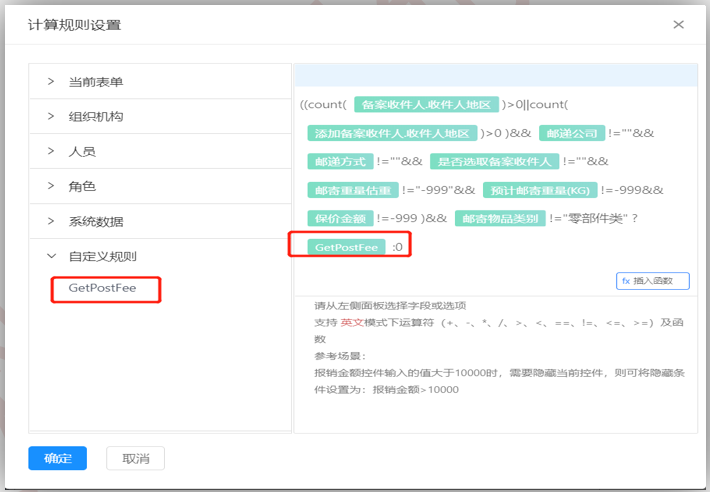Click the 邮寄重量估重 field tag
710x492 pixels.
(351, 189)
